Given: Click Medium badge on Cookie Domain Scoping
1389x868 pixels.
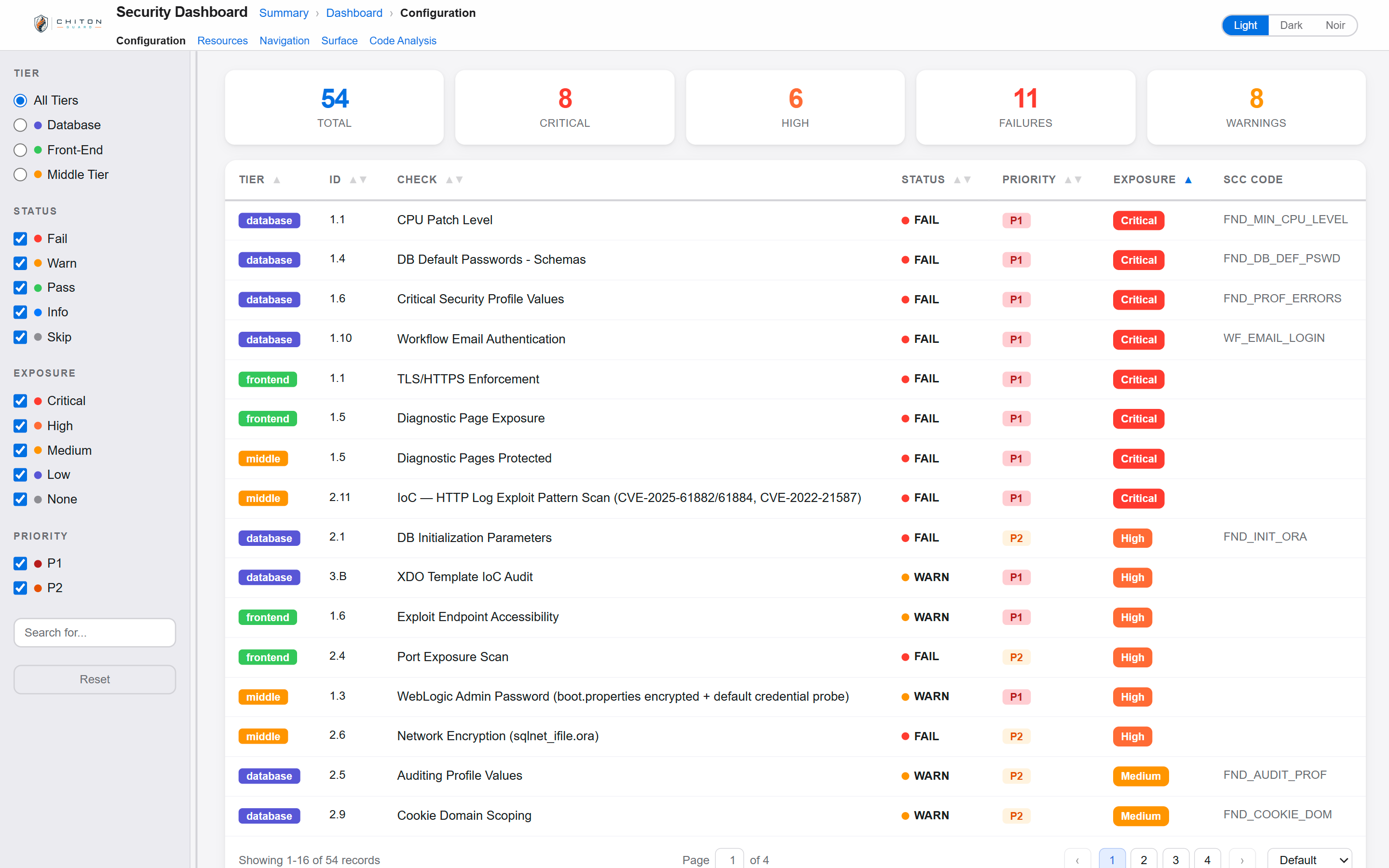Looking at the screenshot, I should pyautogui.click(x=1141, y=816).
